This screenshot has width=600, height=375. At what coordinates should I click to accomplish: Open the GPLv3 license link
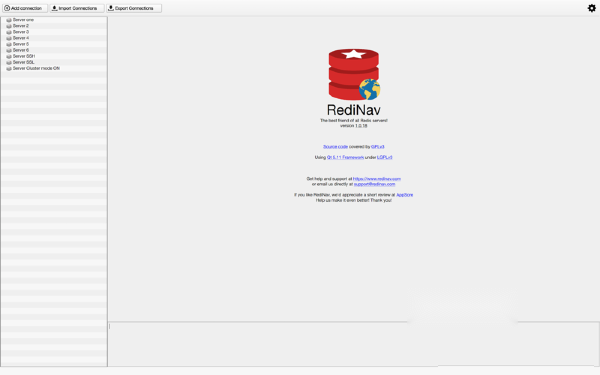pos(377,147)
